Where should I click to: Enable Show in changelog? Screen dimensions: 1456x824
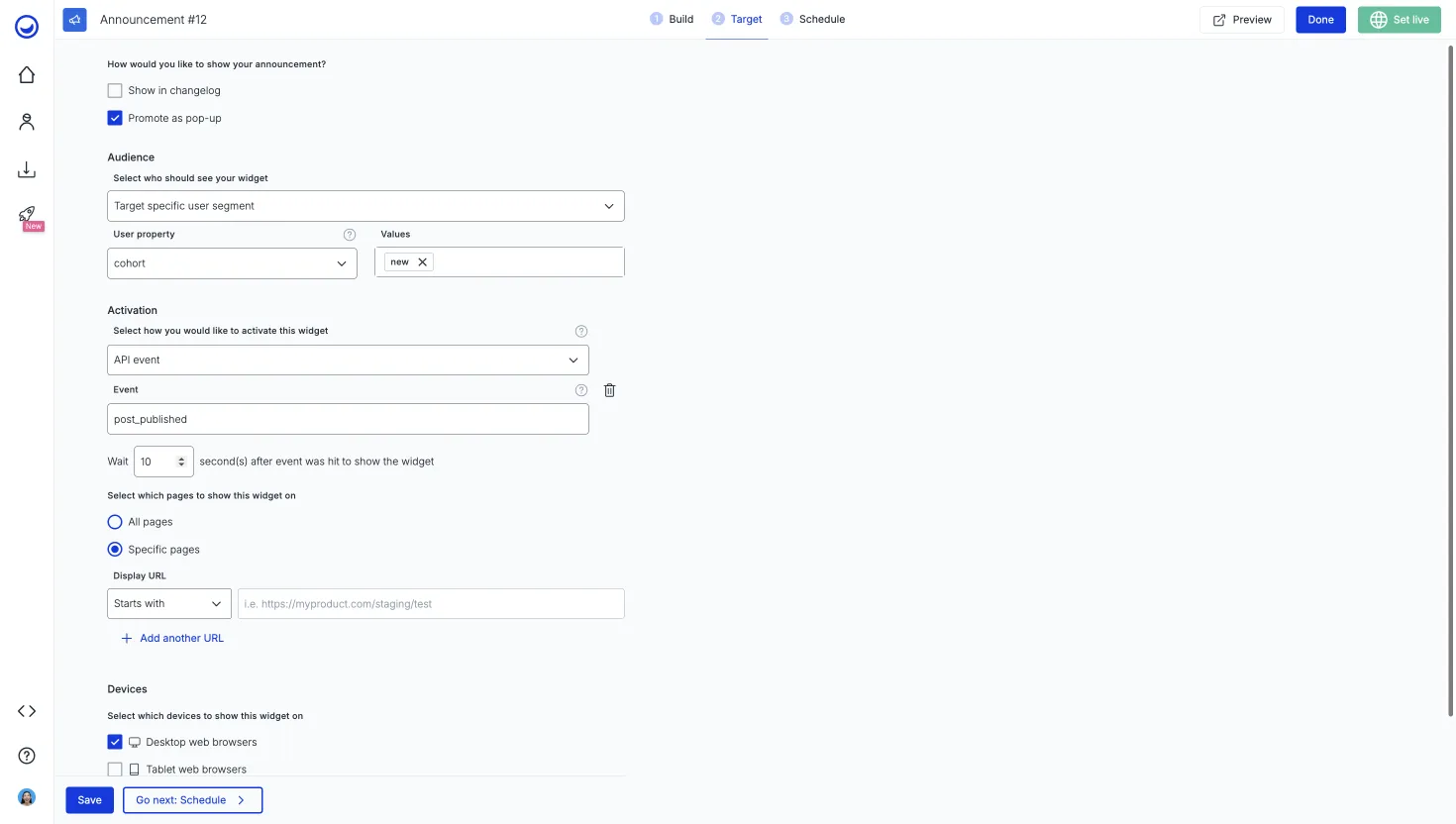(115, 90)
